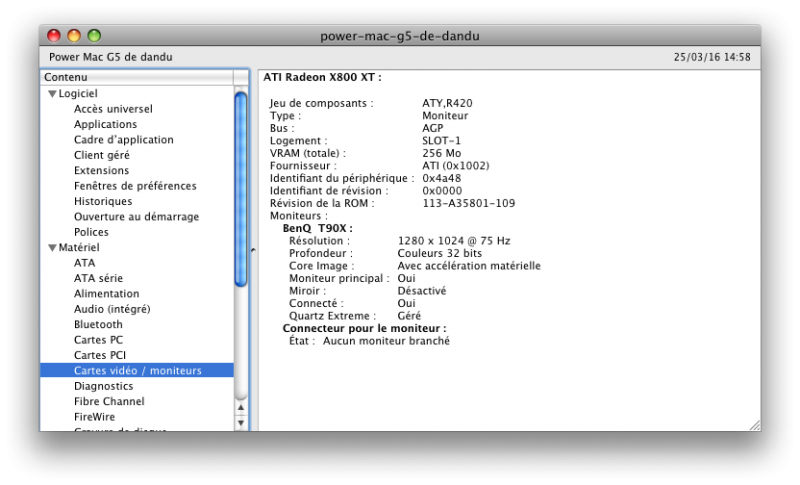Select Polices in the Logiciel list
Screen dimensions: 800x485
pos(91,232)
